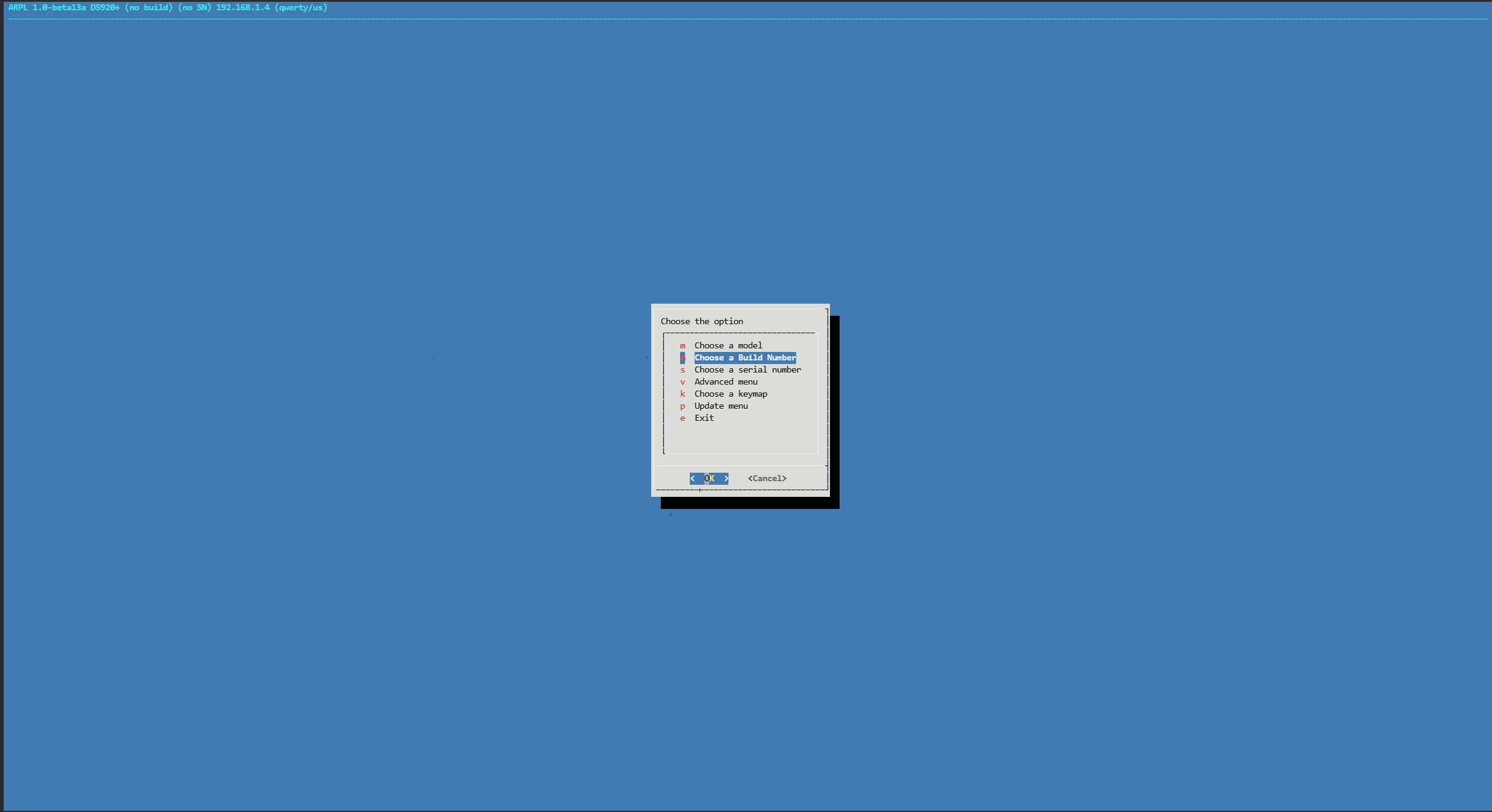The image size is (1492, 812).
Task: Click the red 'm' hotkey letter
Action: [683, 346]
